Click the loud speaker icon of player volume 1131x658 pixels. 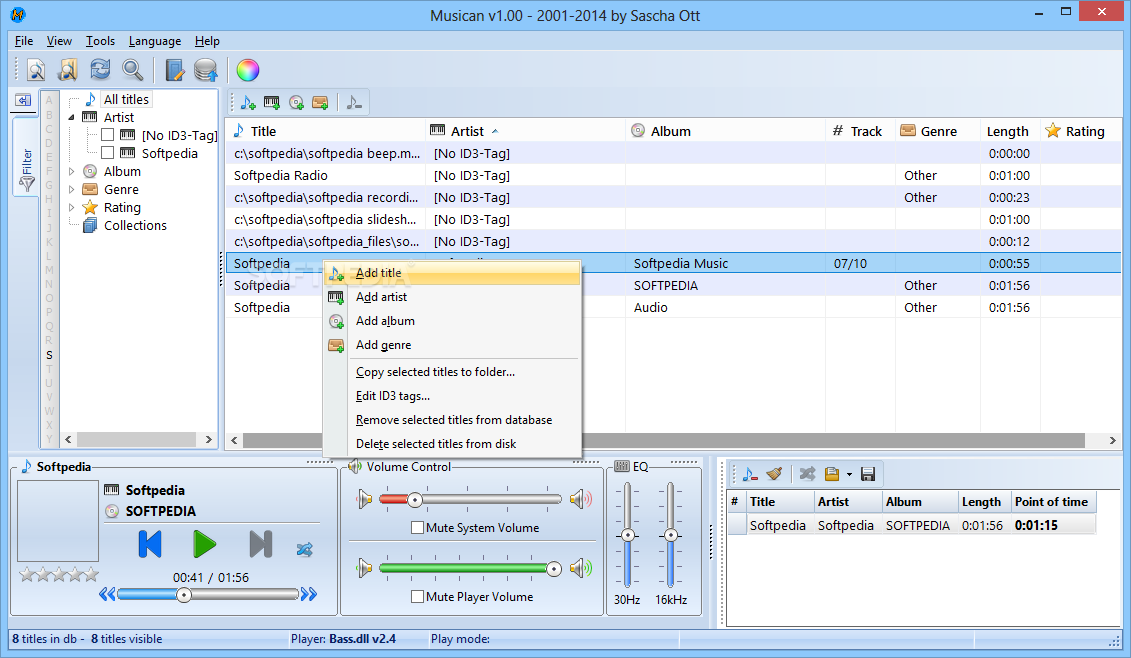(x=581, y=569)
